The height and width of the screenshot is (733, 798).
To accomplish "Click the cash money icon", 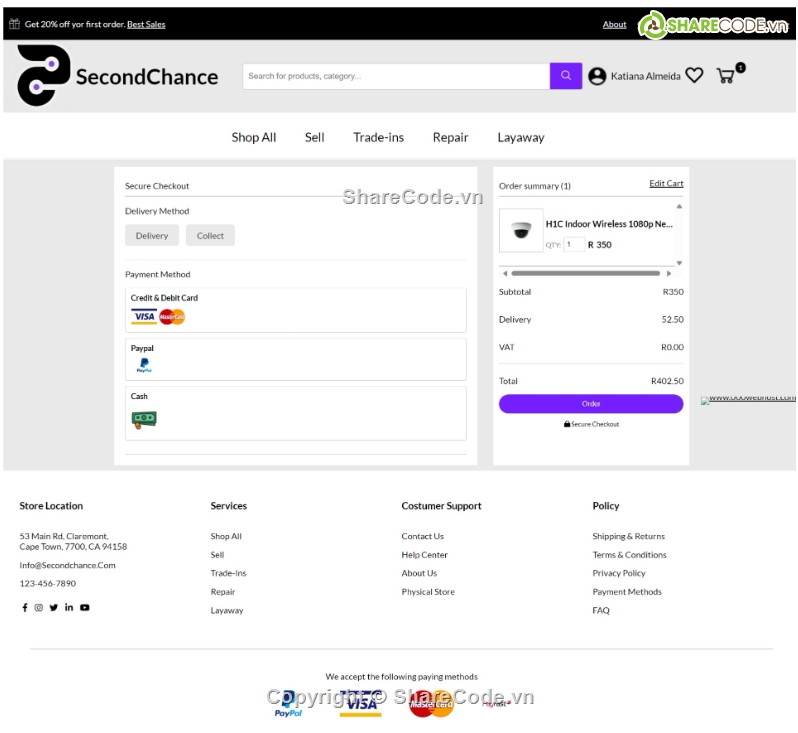I will [x=144, y=419].
